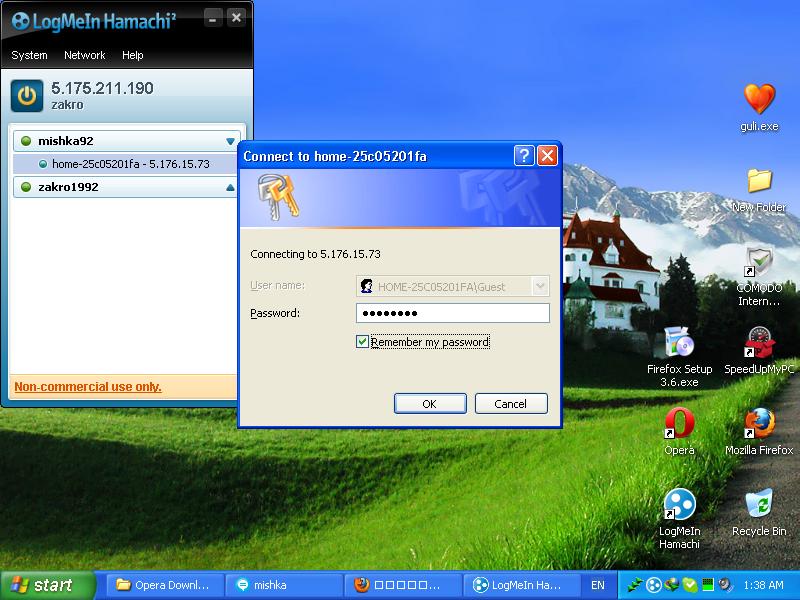Image resolution: width=800 pixels, height=600 pixels.
Task: Select the COMODO Internet Security desktop shortcut
Action: (759, 277)
